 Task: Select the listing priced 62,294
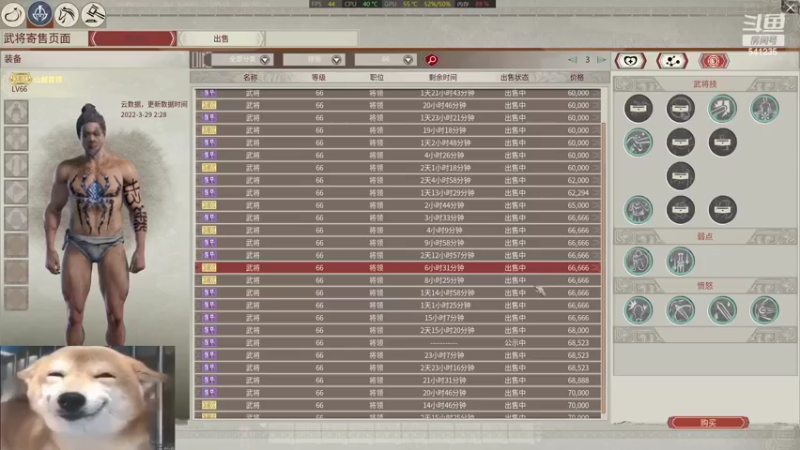coord(397,193)
